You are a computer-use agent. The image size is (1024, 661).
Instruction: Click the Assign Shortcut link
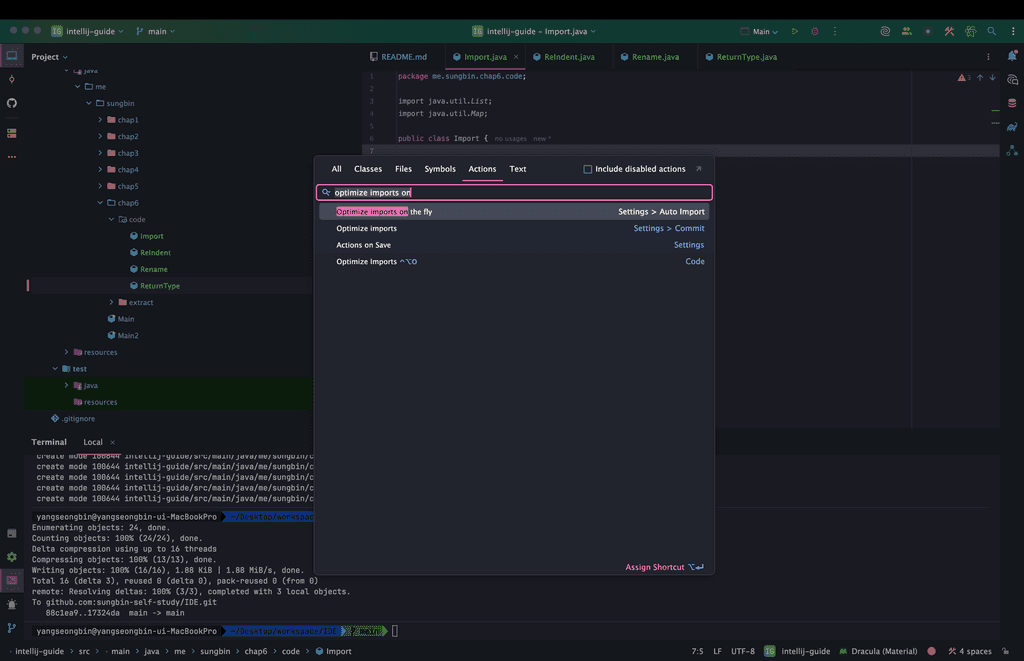655,567
